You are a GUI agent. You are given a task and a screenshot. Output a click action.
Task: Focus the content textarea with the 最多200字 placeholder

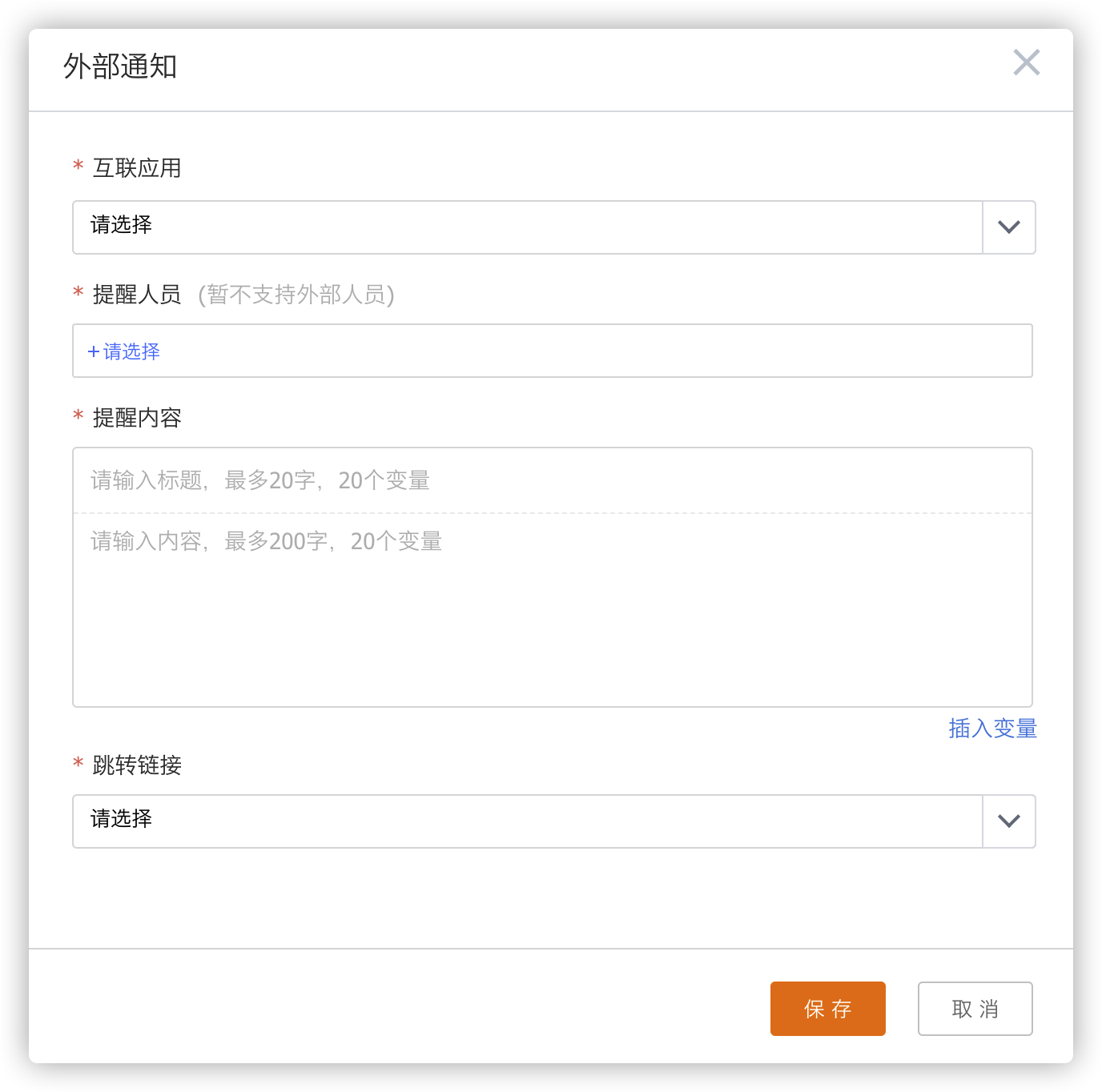552,608
